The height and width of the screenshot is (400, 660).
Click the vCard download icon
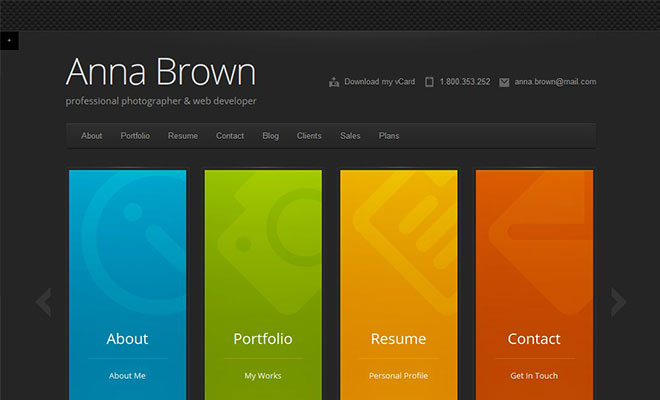tap(333, 82)
